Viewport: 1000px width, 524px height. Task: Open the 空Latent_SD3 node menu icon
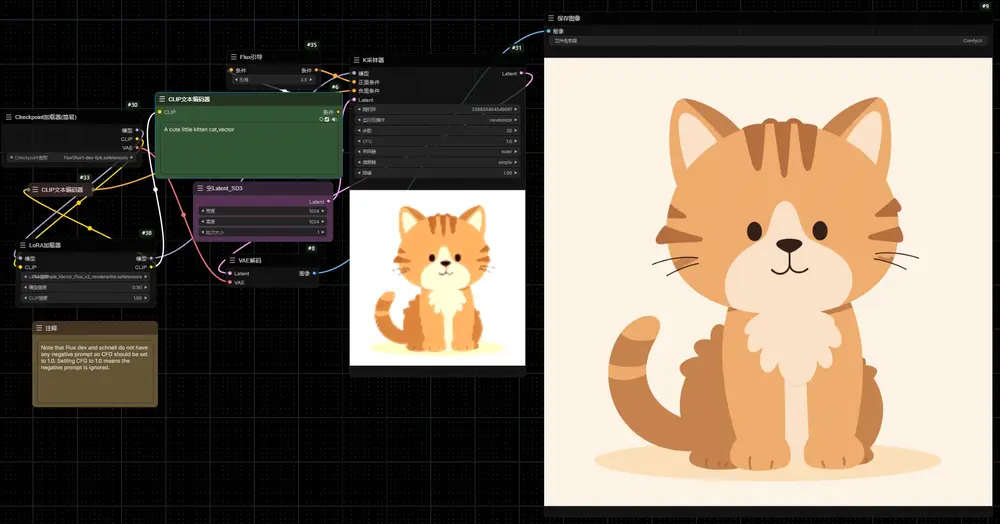coord(200,189)
